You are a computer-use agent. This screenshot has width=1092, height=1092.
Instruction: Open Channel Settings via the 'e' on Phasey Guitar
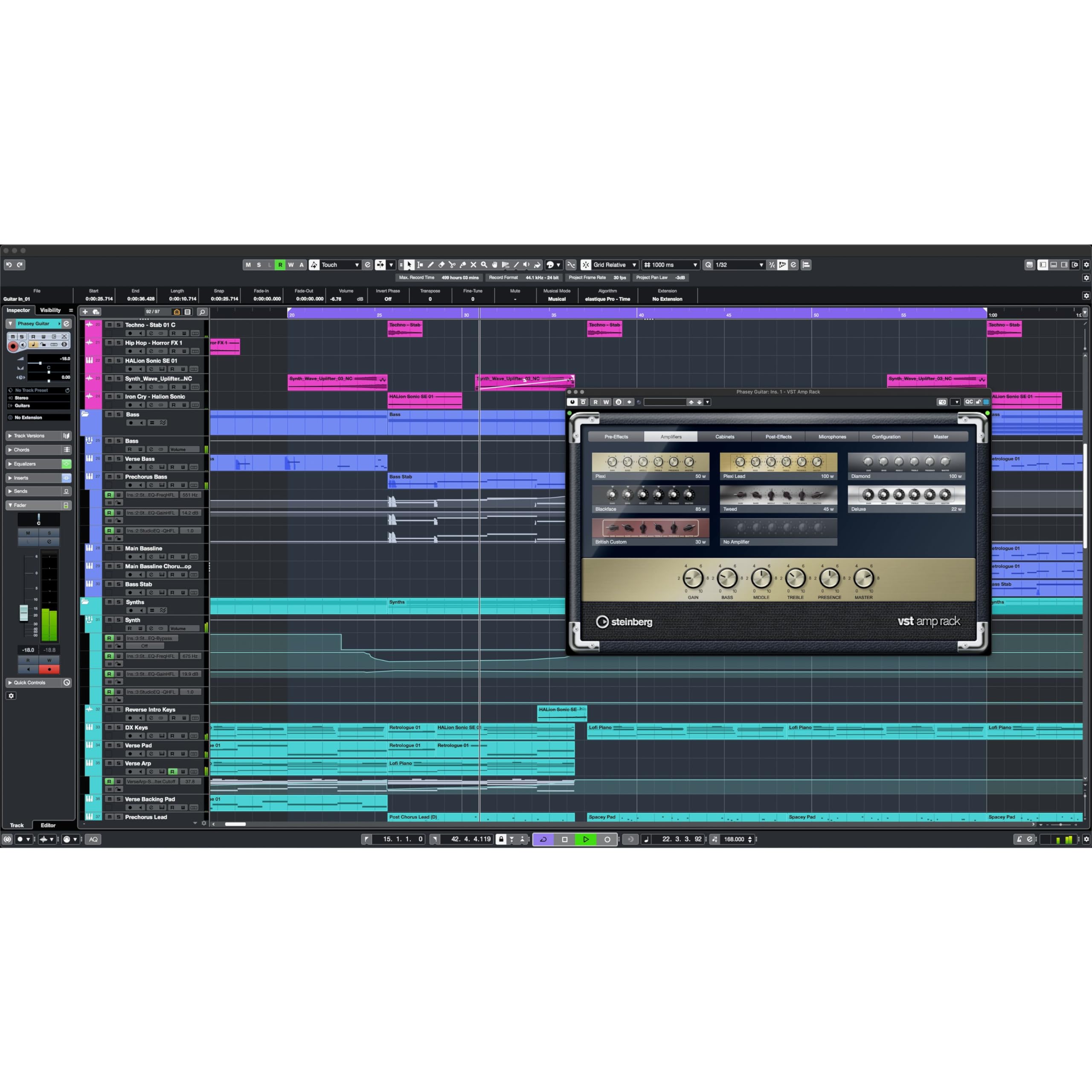click(67, 323)
